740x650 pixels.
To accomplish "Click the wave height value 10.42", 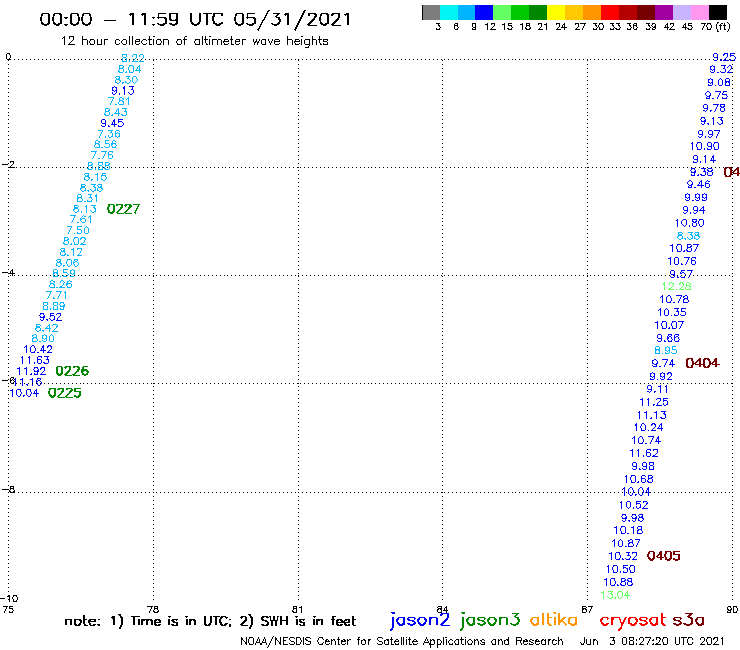I will (38, 349).
